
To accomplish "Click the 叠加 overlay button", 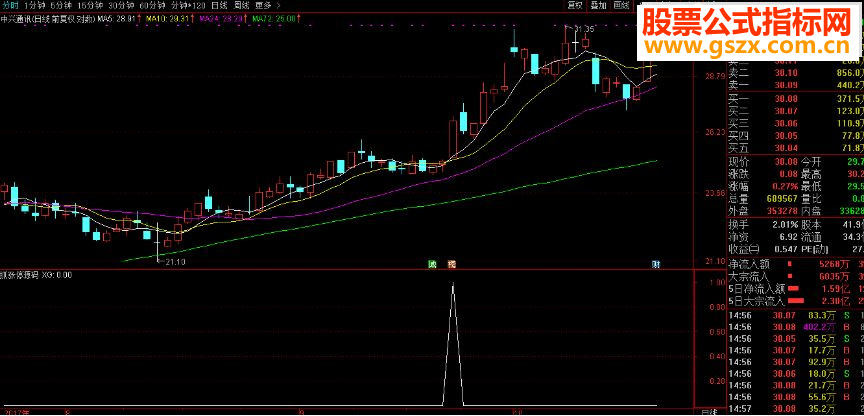I will pyautogui.click(x=598, y=6).
